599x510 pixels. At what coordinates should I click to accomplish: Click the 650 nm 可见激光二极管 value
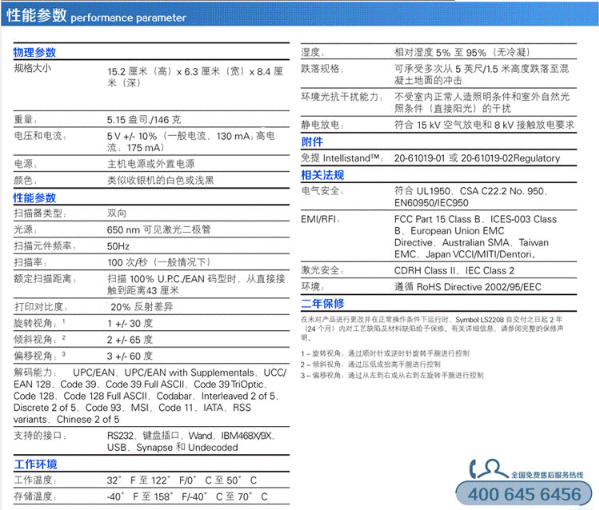pyautogui.click(x=159, y=230)
